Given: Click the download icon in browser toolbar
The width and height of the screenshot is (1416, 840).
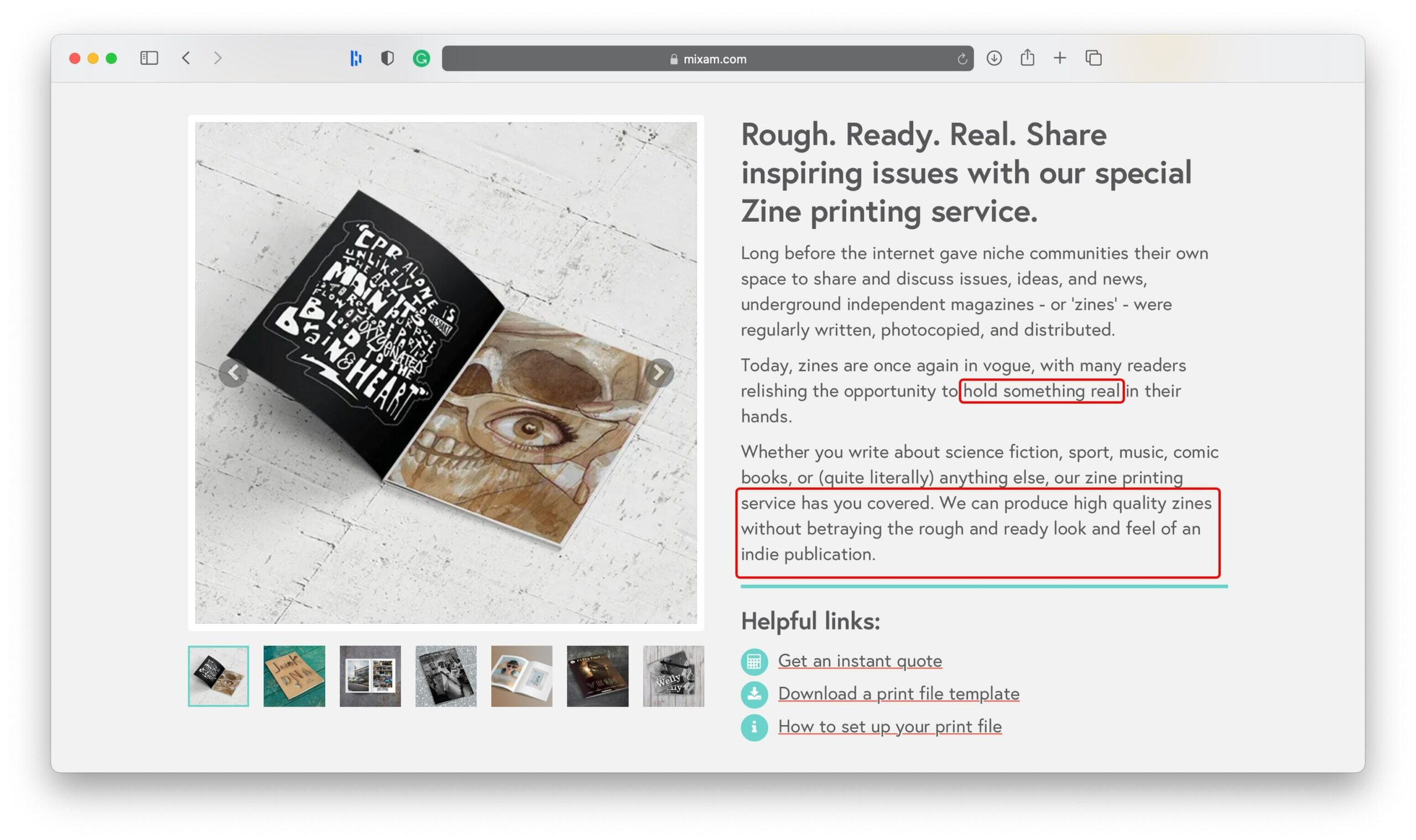Looking at the screenshot, I should [993, 57].
